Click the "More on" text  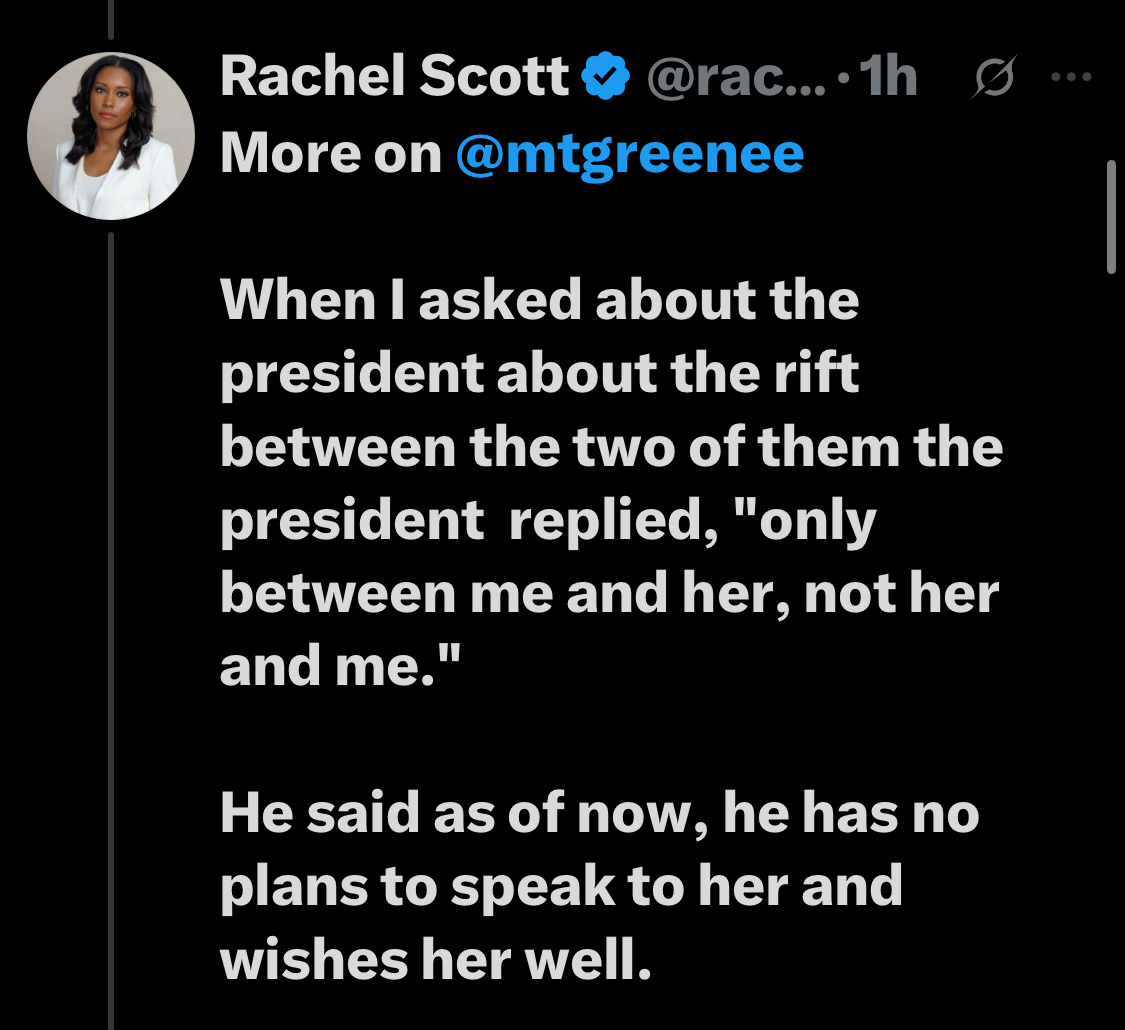(x=330, y=153)
